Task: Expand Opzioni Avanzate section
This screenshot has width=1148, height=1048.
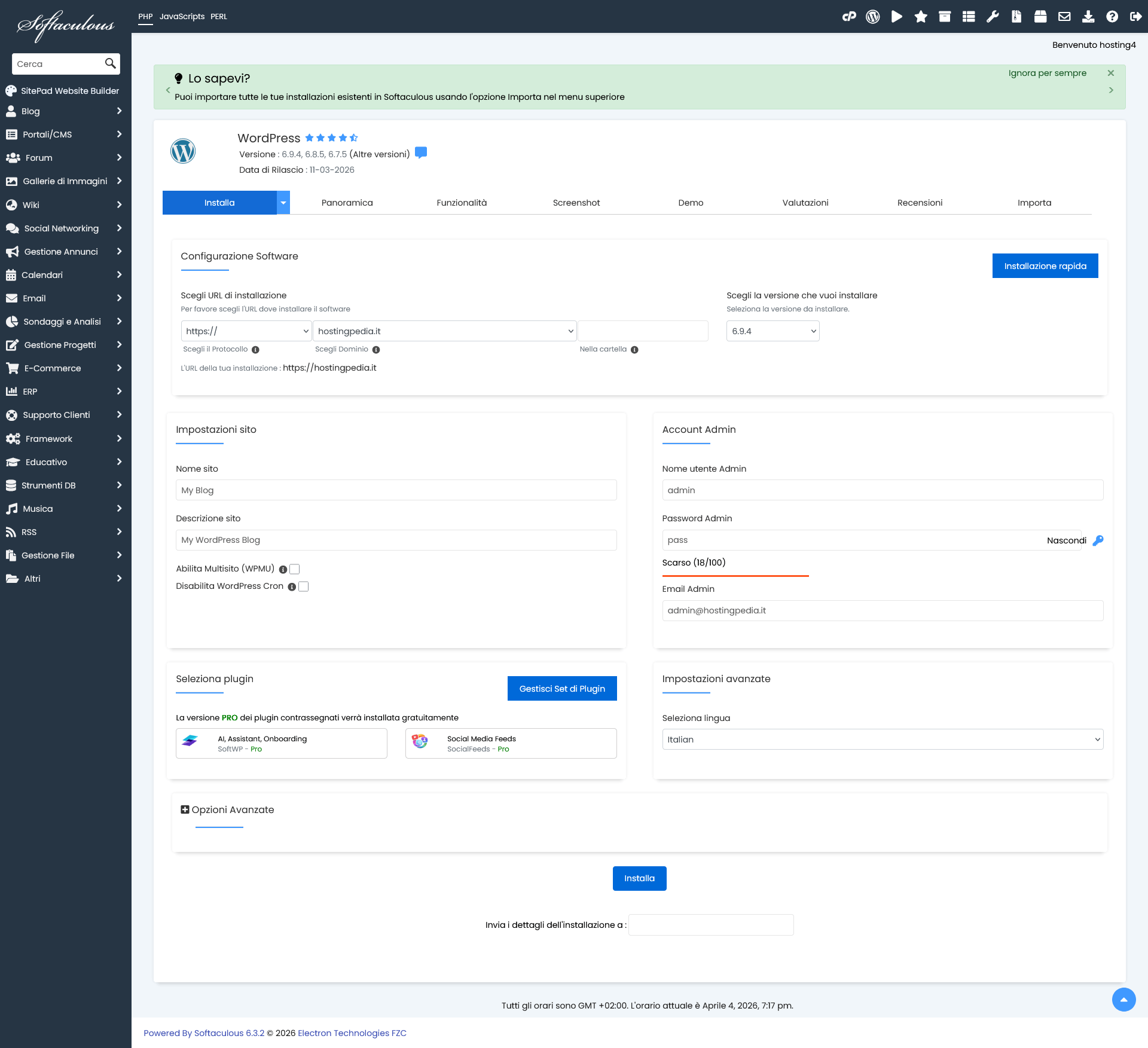Action: tap(227, 809)
